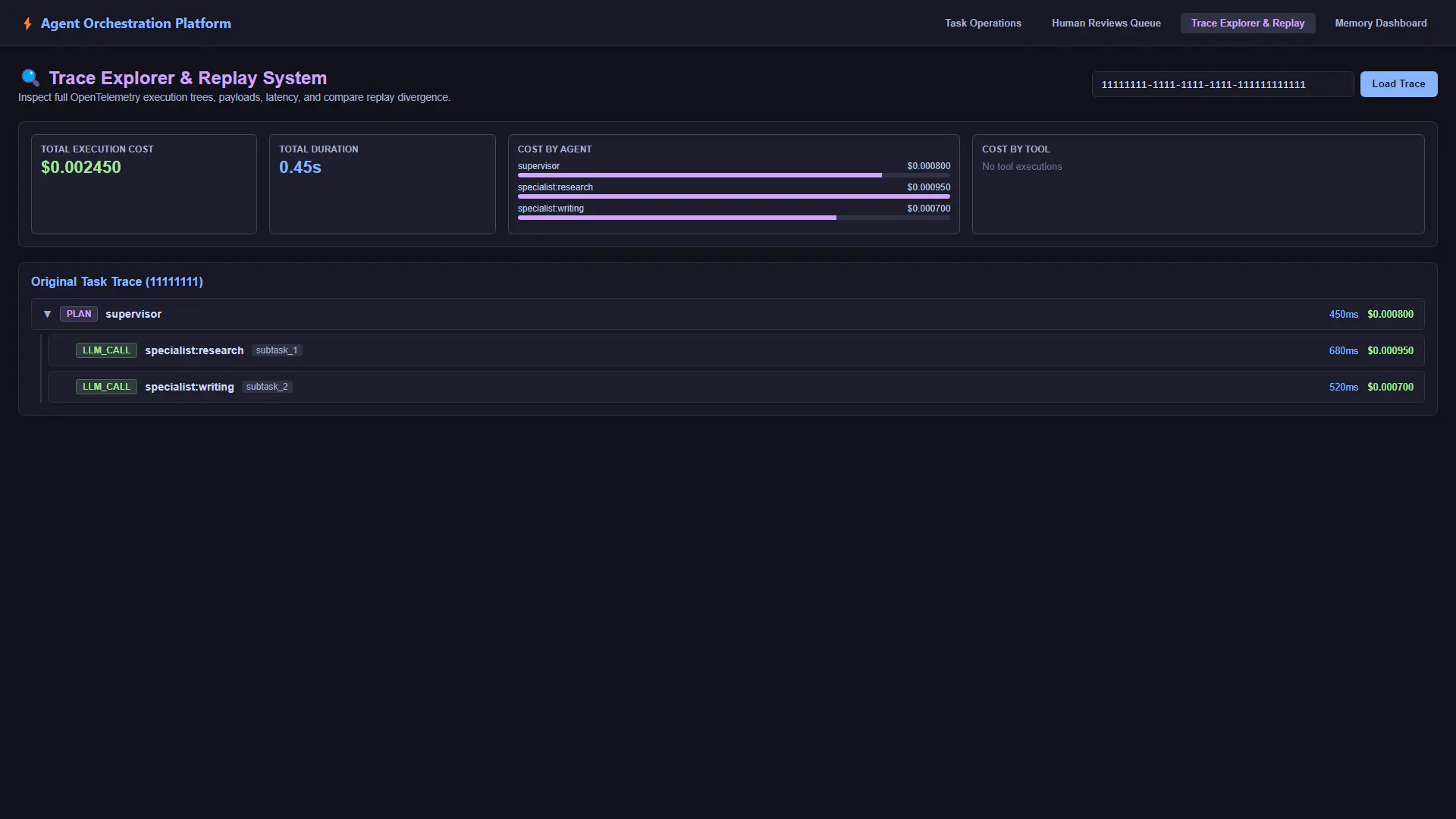Select the specialist:writing trace row
Screen dimensions: 1456x819
pos(736,387)
